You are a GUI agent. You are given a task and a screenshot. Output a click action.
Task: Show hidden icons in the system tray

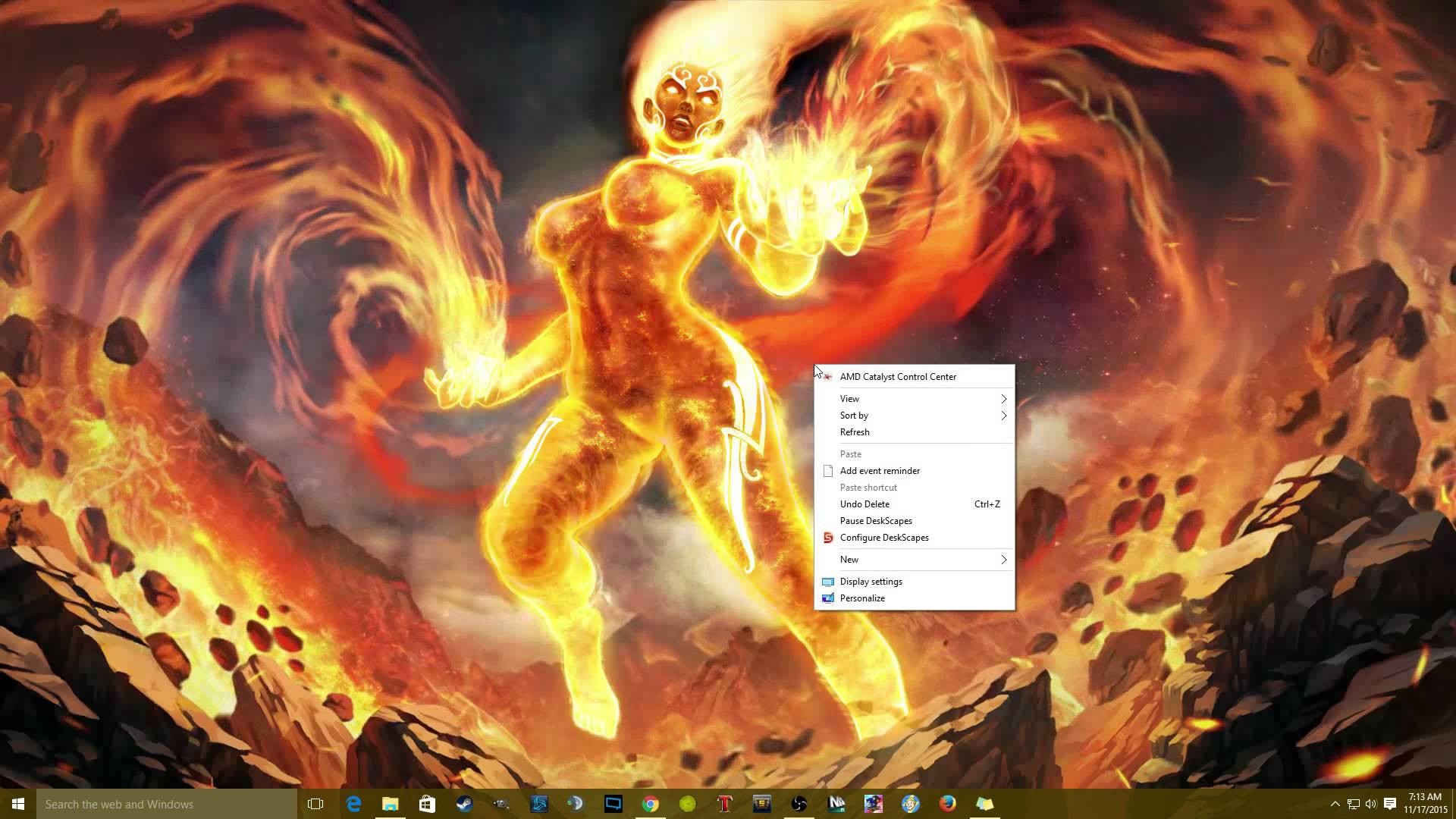(1335, 804)
